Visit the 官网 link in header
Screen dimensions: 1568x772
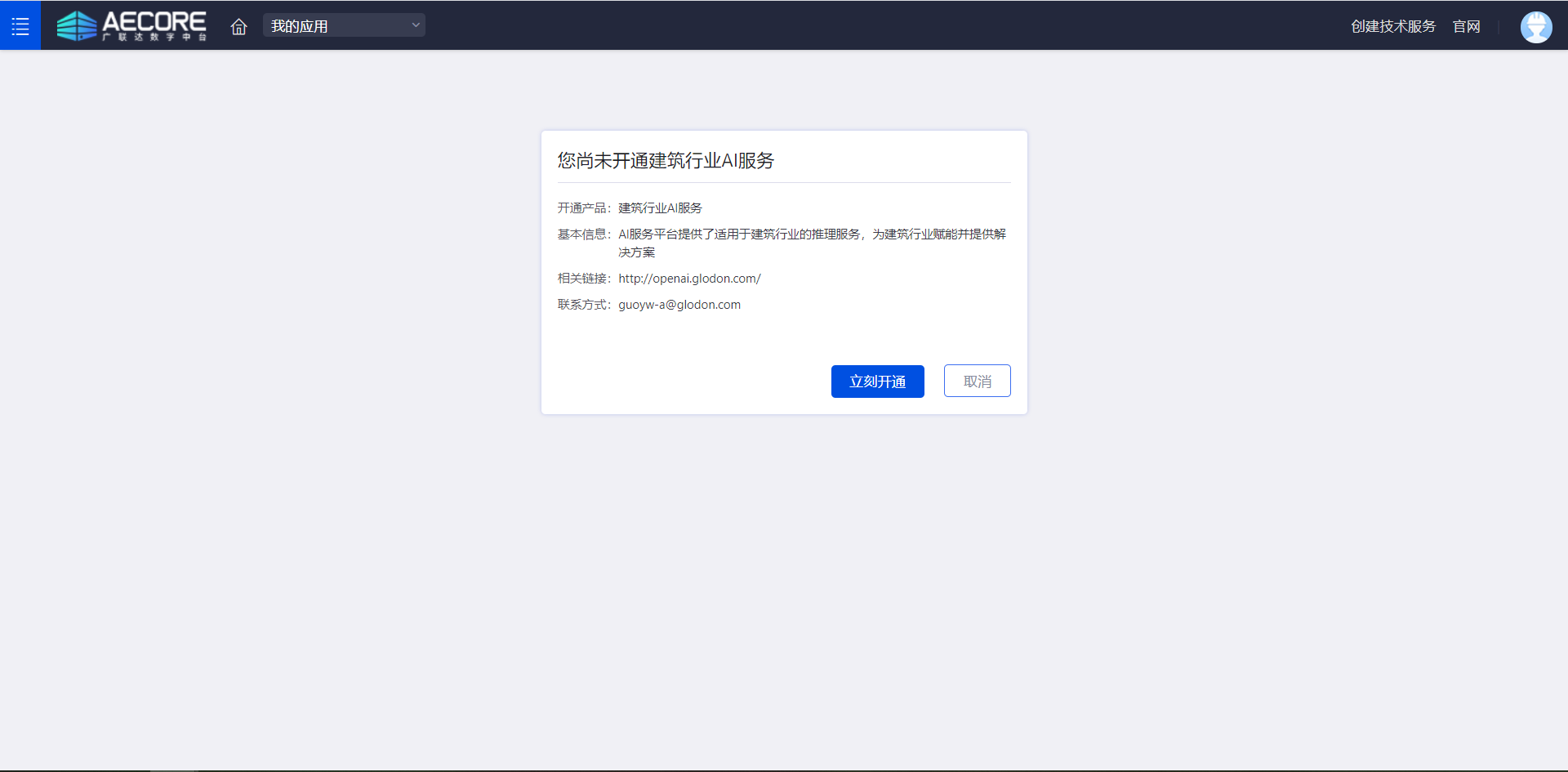[x=1466, y=27]
